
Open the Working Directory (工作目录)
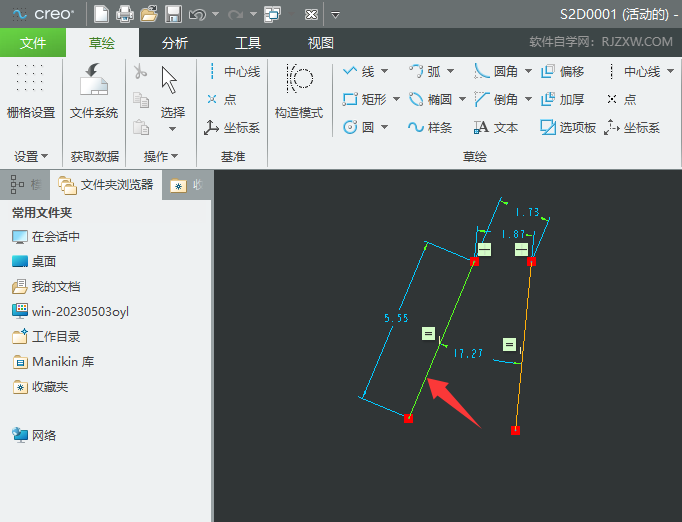[x=46, y=337]
